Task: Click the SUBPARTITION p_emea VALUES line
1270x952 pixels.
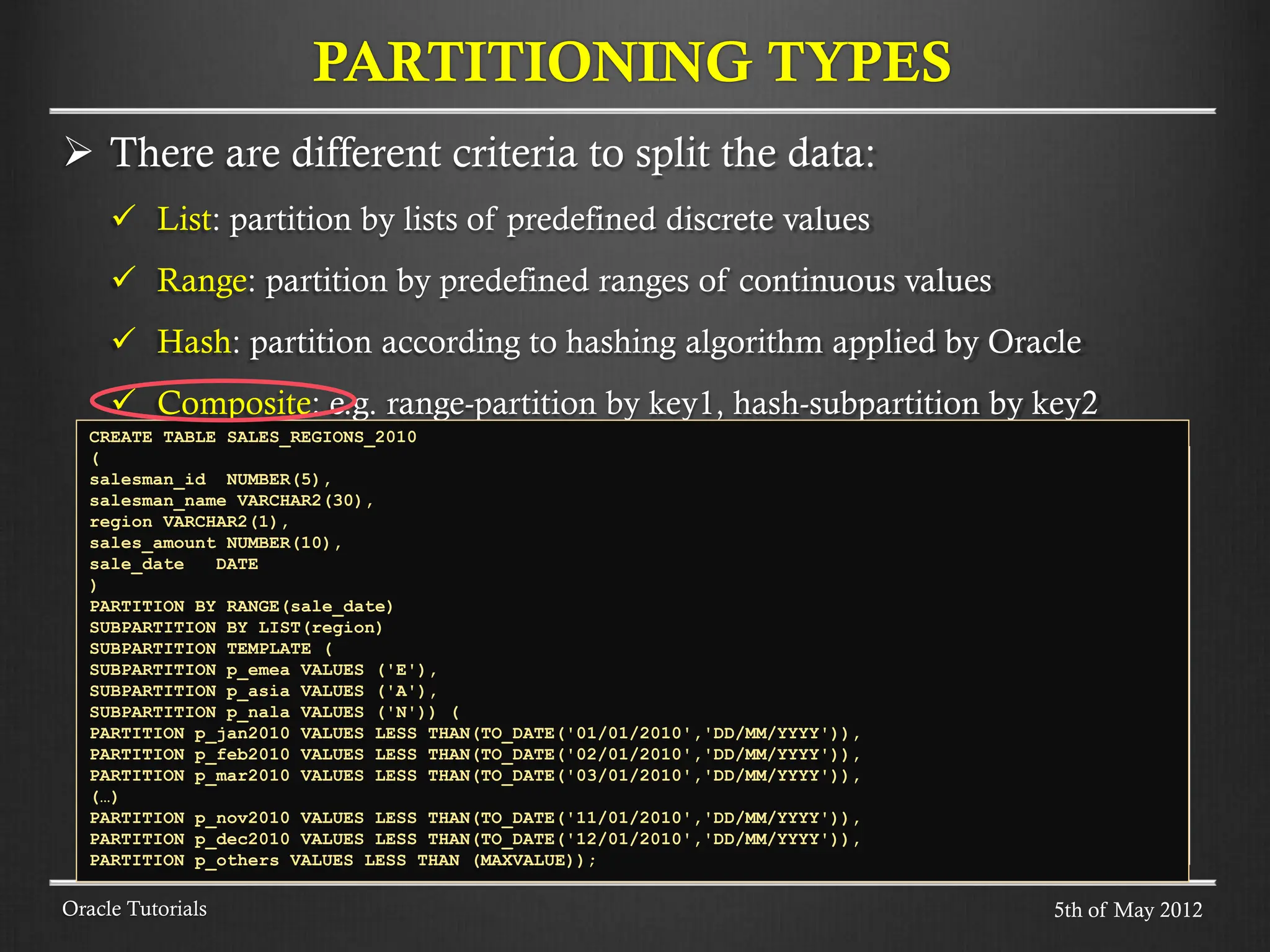Action: 263,670
